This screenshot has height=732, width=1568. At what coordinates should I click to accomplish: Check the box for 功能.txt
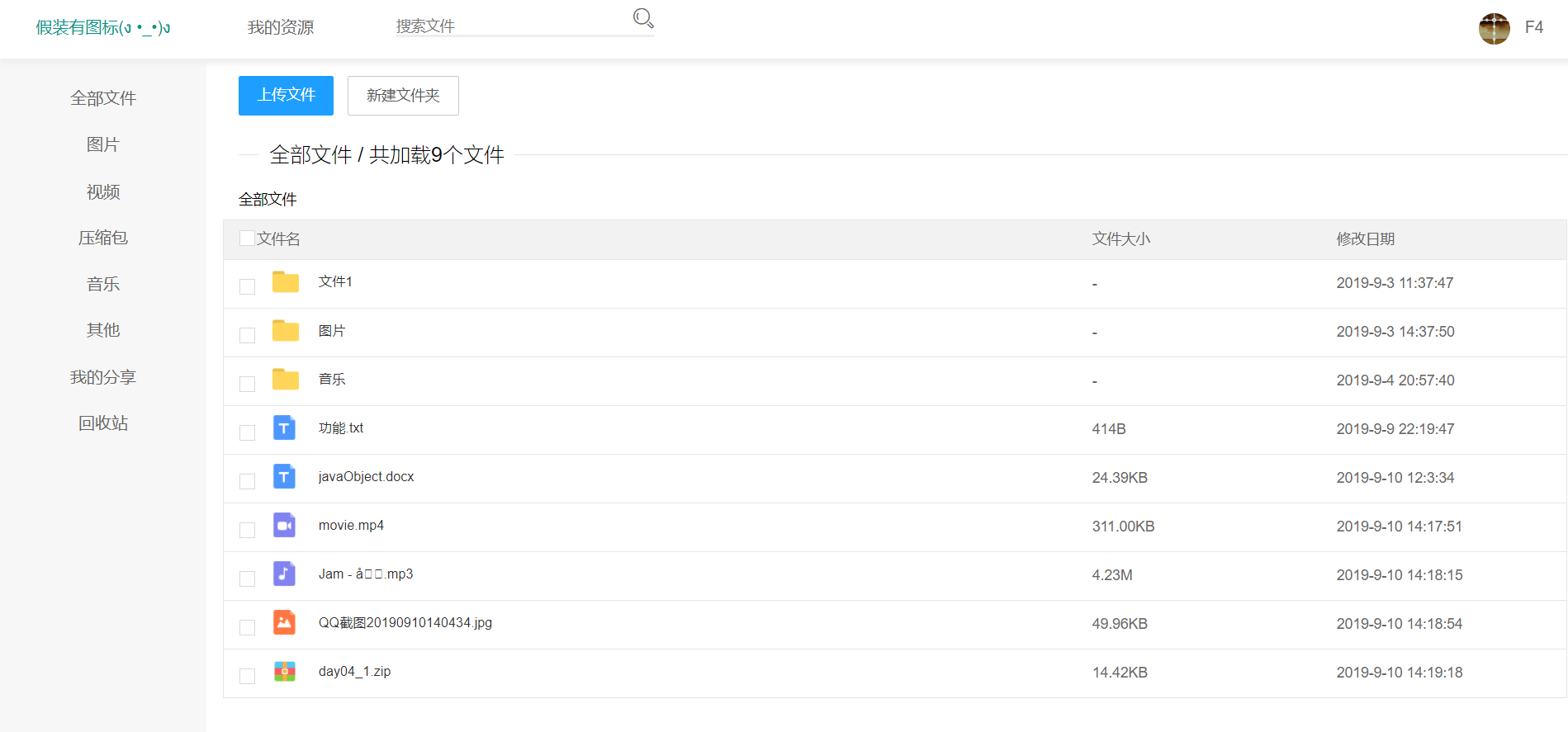tap(247, 432)
